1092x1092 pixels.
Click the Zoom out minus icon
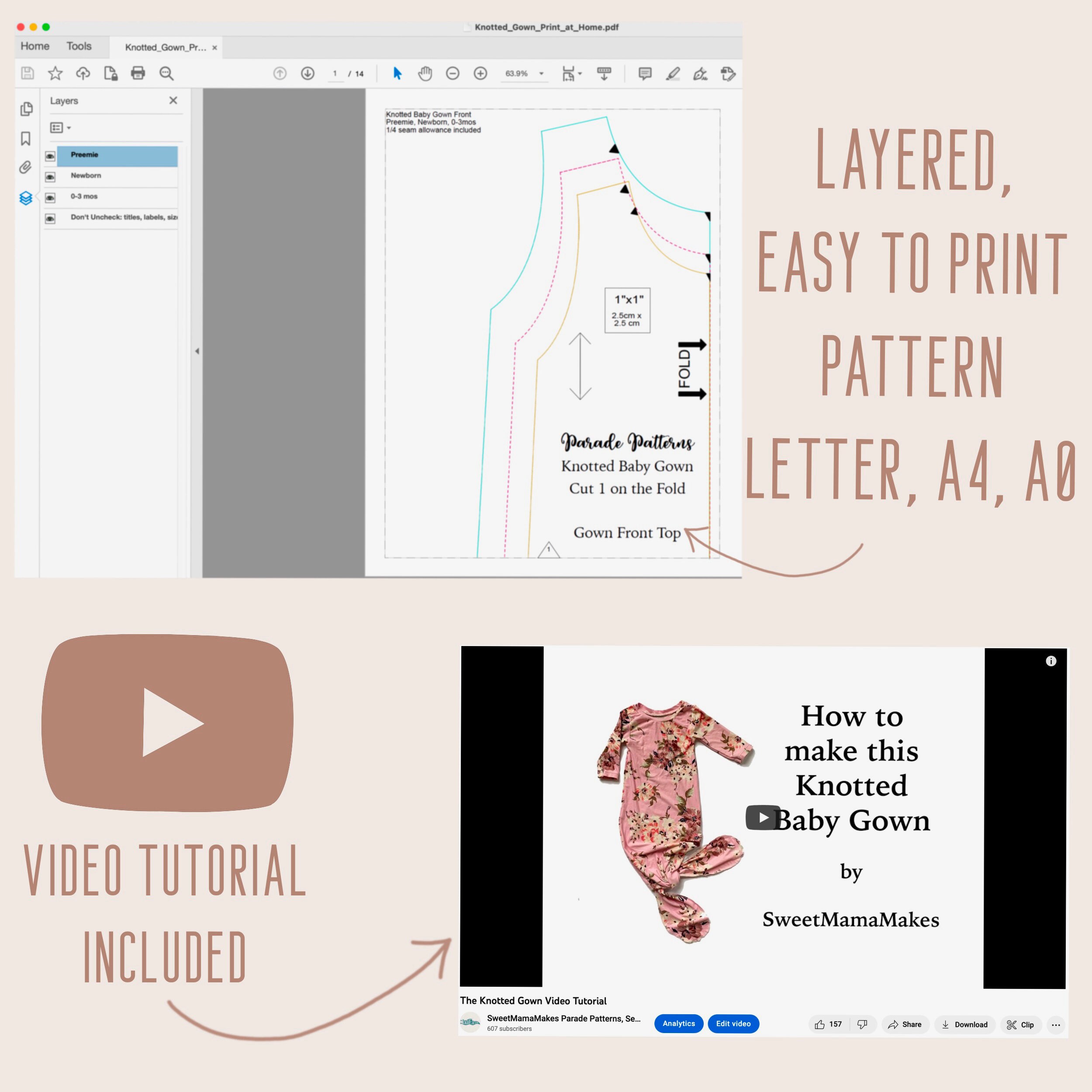(x=453, y=73)
